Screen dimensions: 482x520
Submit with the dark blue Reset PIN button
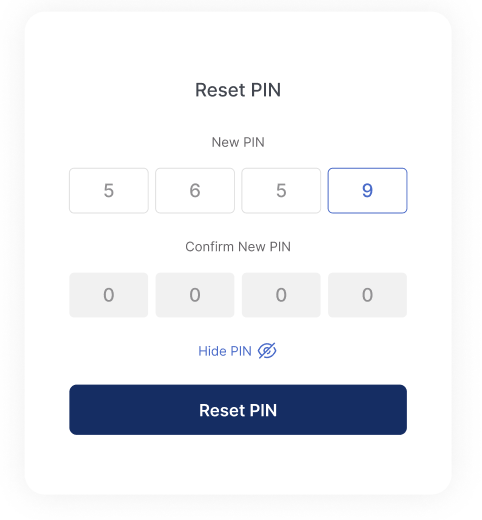pos(238,410)
